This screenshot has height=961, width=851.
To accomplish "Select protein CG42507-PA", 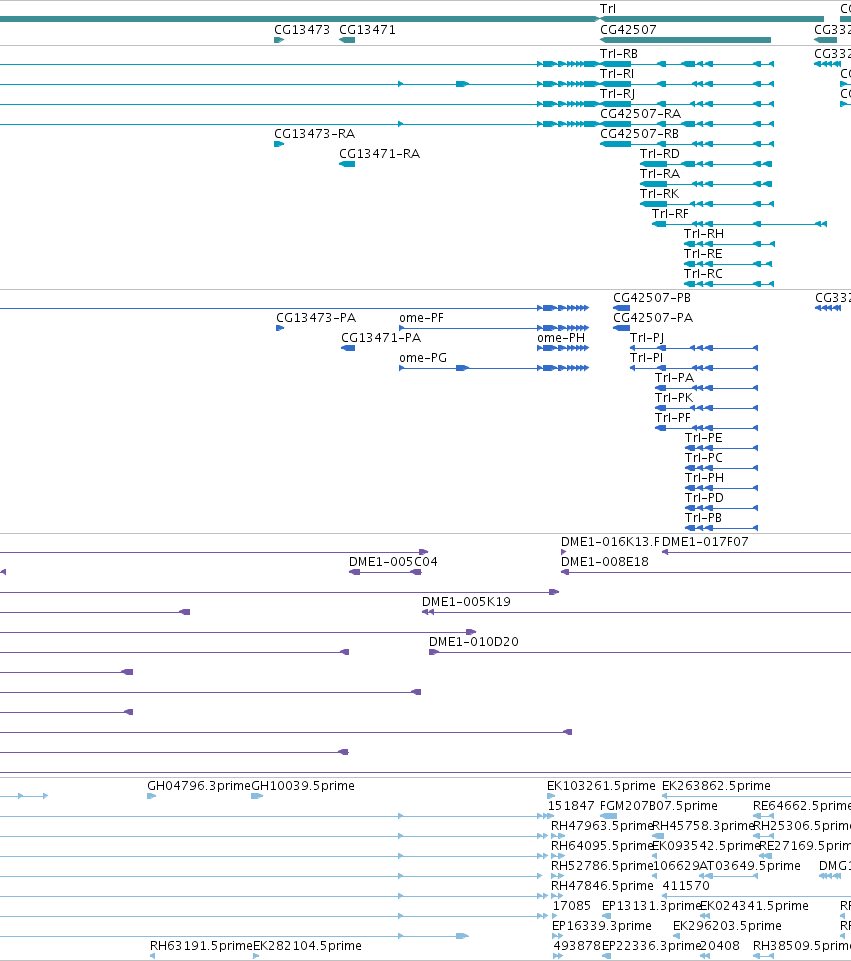I will pos(621,328).
